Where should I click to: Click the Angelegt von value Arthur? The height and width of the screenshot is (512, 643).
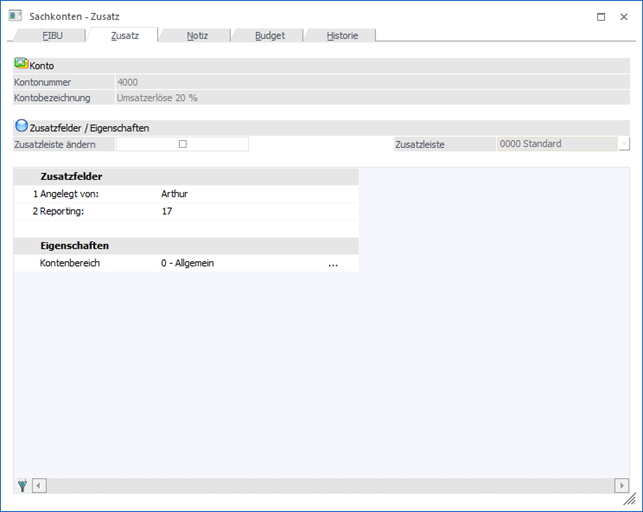point(174,193)
